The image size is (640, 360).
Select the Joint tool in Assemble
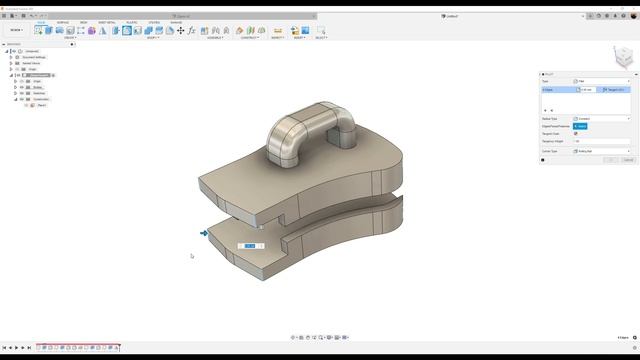click(216, 30)
